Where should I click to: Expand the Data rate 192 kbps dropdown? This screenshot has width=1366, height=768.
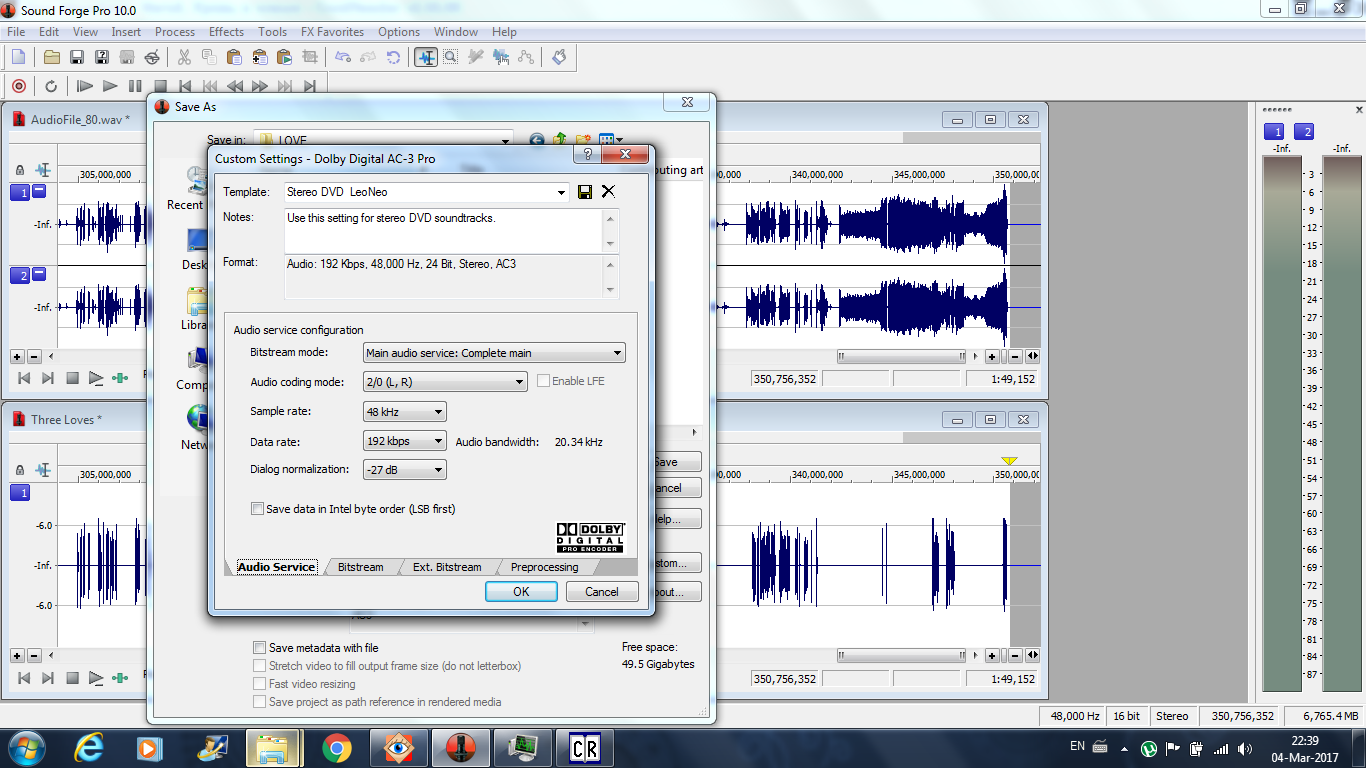click(x=404, y=441)
